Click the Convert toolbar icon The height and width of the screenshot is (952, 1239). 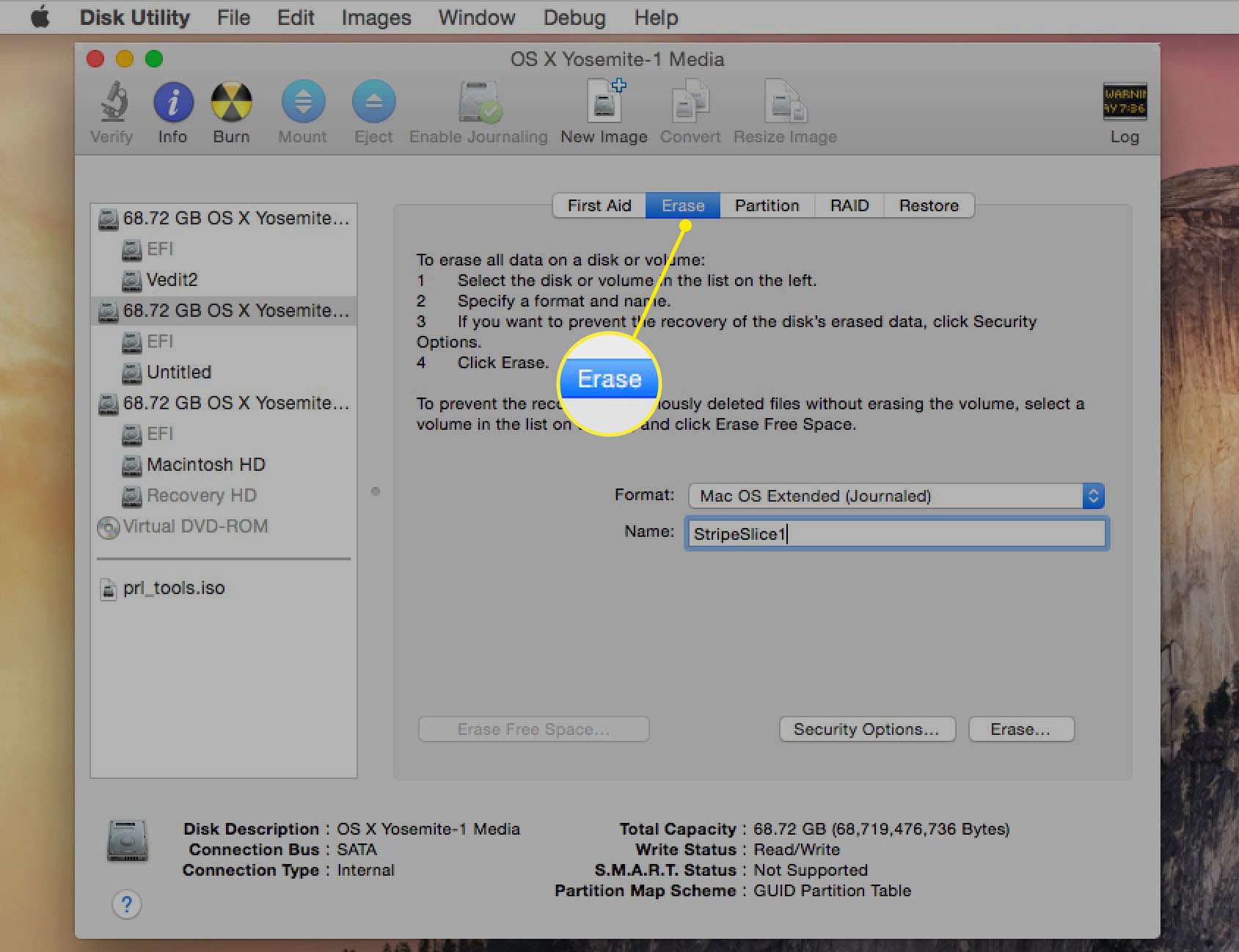[x=690, y=101]
